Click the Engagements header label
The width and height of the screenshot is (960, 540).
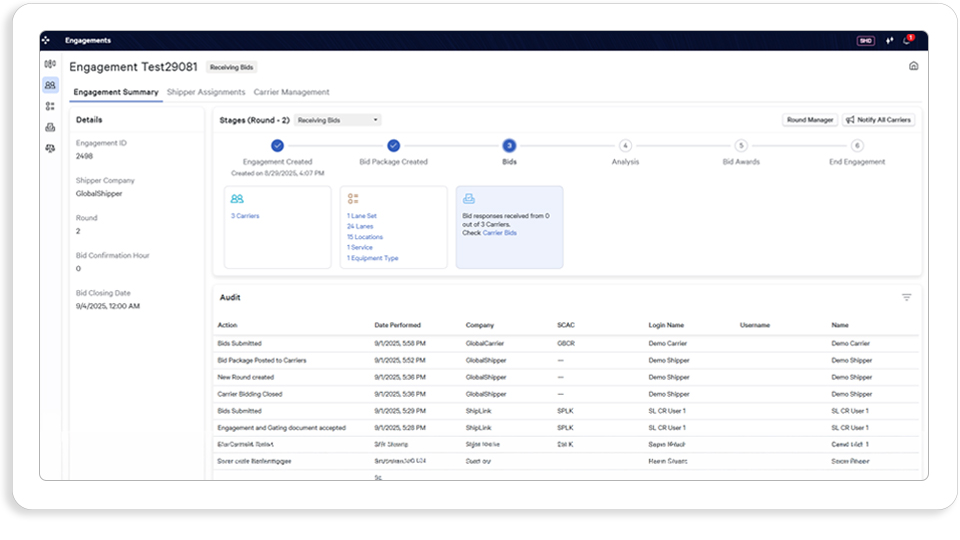[x=88, y=40]
